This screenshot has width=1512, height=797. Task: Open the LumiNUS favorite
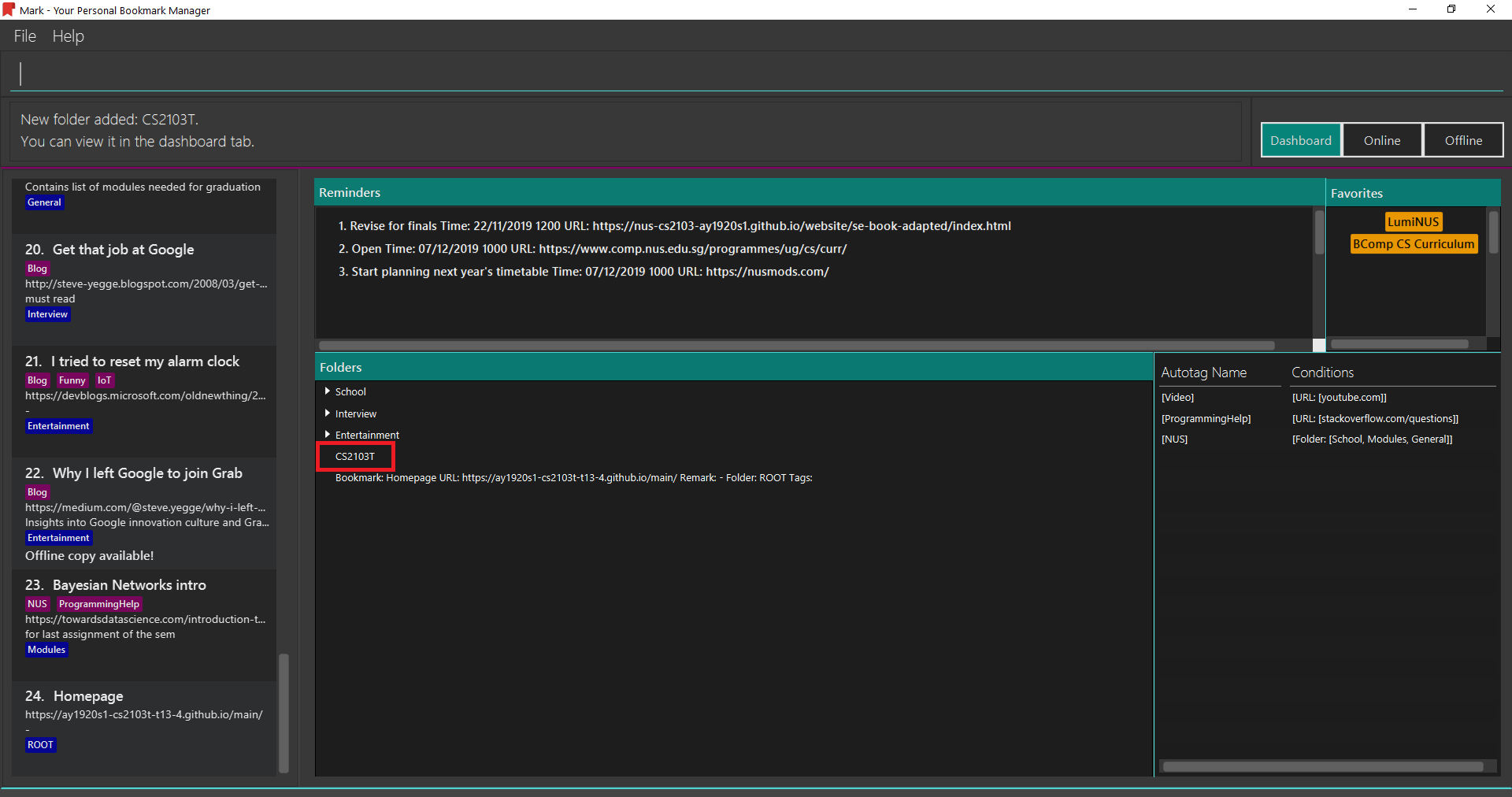[1414, 222]
